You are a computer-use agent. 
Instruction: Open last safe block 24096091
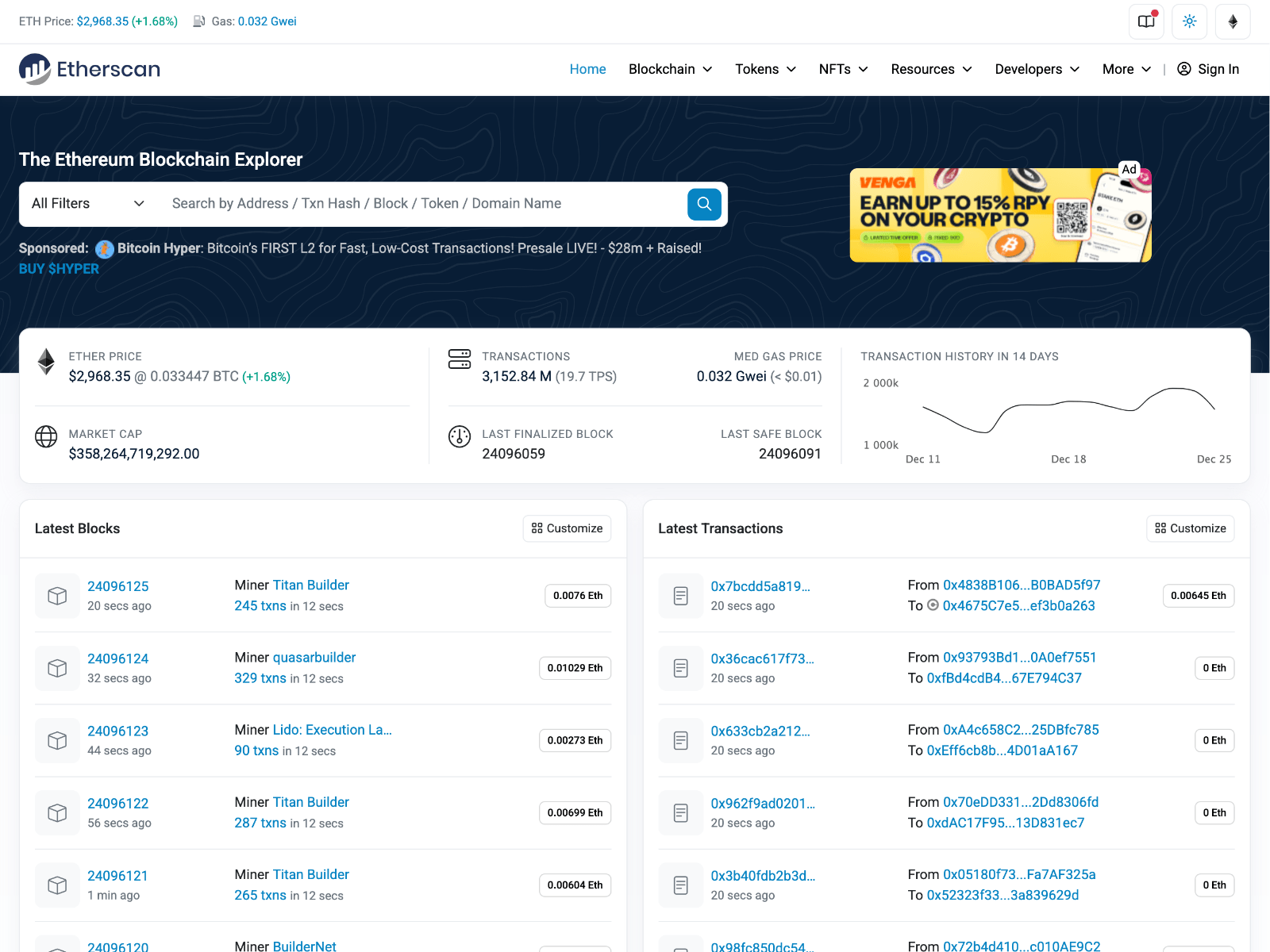(x=790, y=454)
